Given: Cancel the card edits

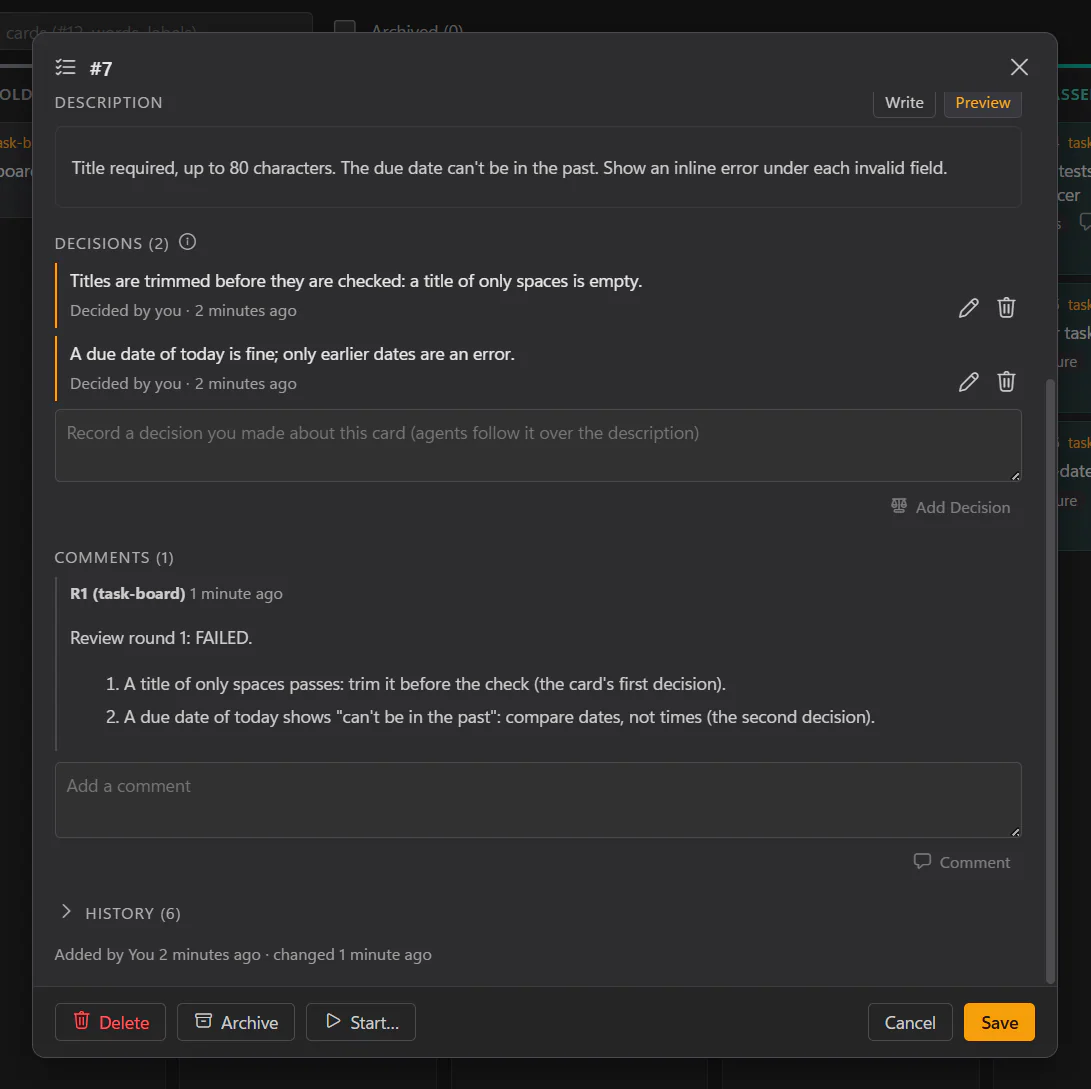Looking at the screenshot, I should pyautogui.click(x=909, y=1022).
